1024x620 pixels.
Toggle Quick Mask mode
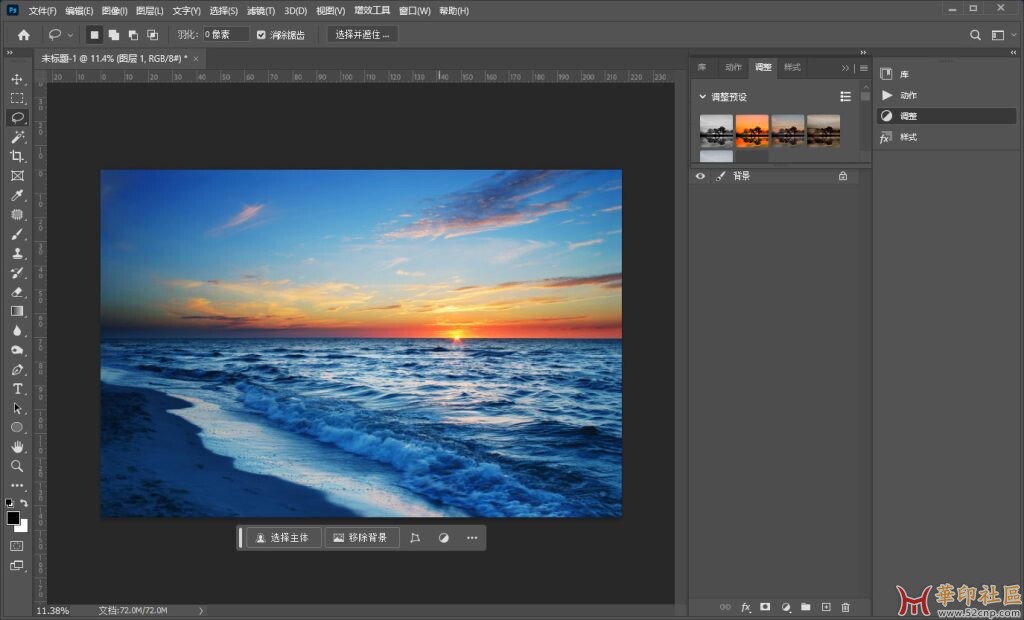[17, 546]
